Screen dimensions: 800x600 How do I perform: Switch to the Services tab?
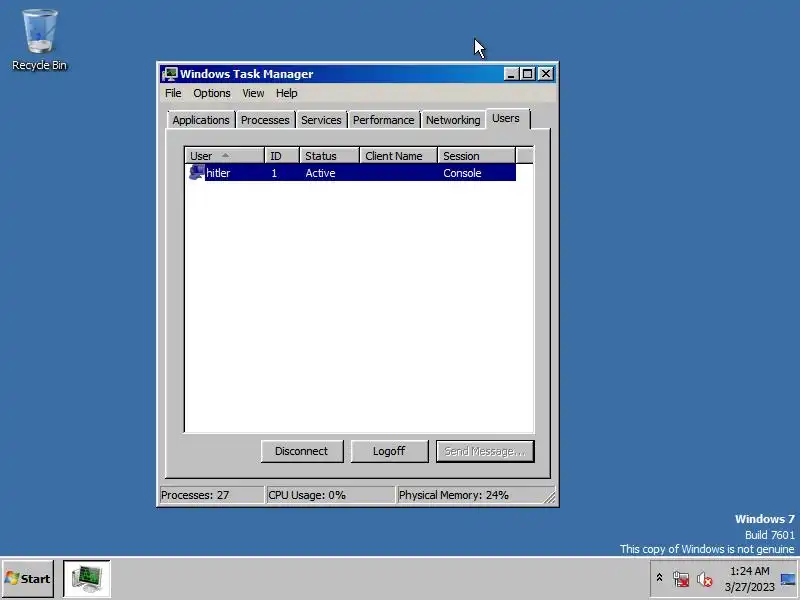click(321, 120)
